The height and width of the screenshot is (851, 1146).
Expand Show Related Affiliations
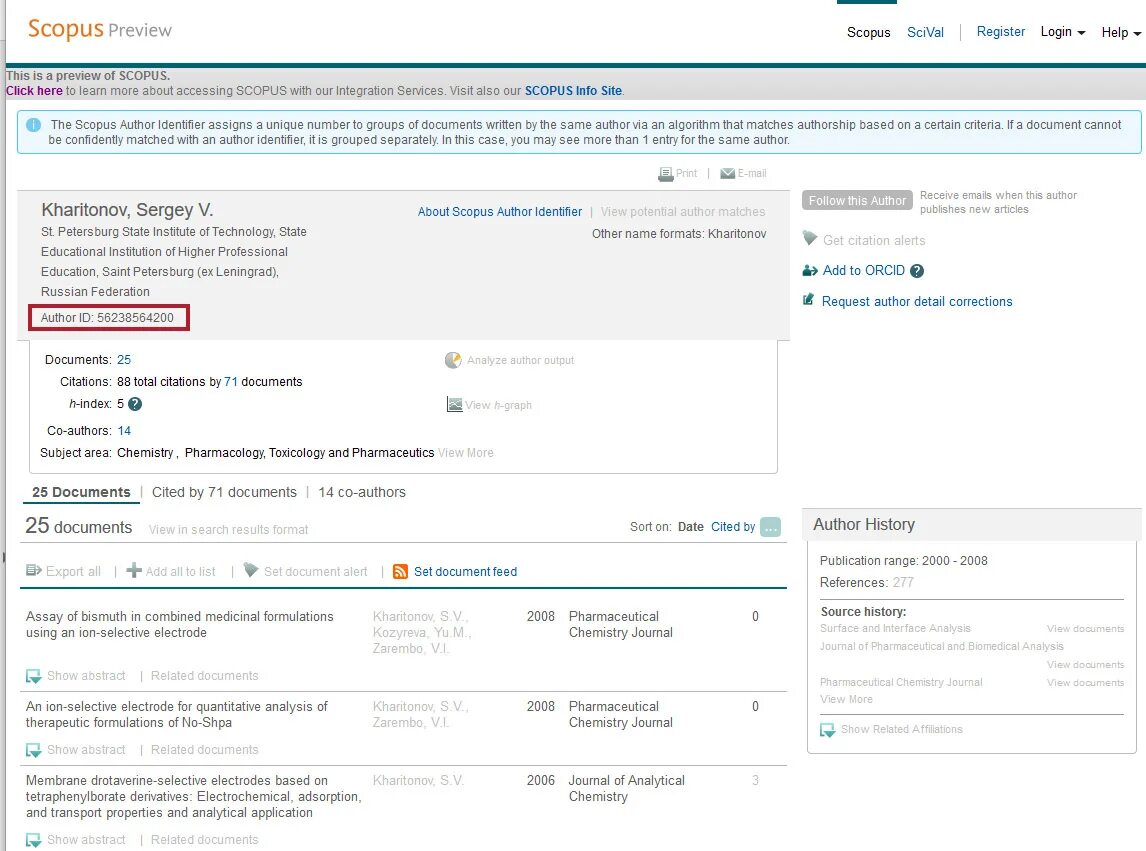(x=902, y=729)
